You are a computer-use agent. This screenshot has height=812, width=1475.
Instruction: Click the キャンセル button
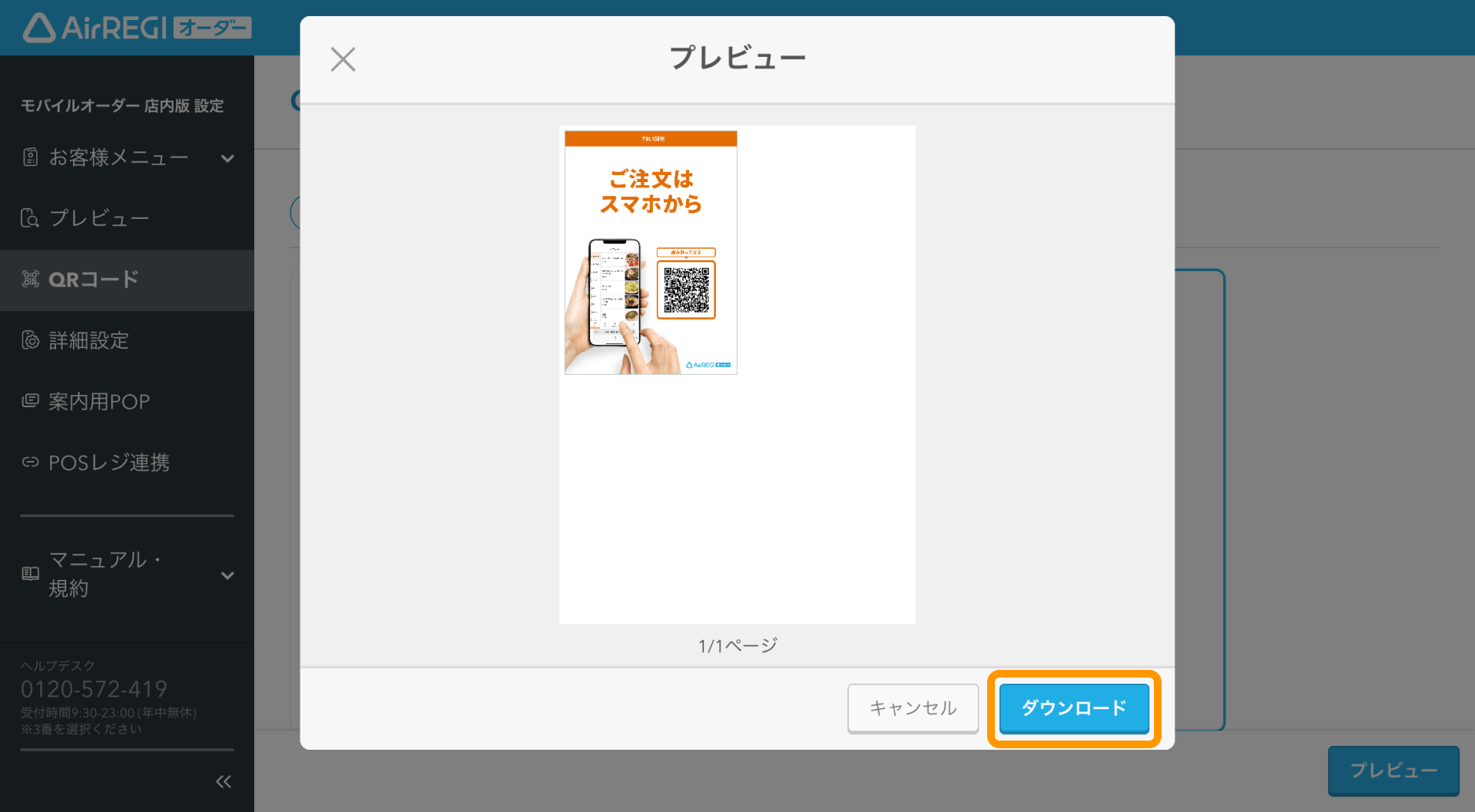point(913,708)
